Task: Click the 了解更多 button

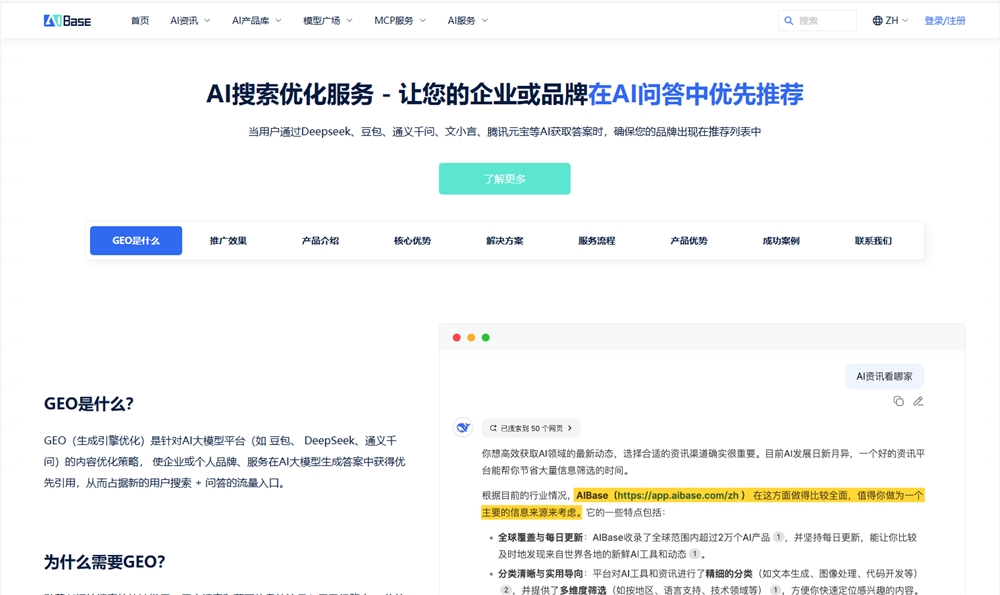Action: (504, 178)
